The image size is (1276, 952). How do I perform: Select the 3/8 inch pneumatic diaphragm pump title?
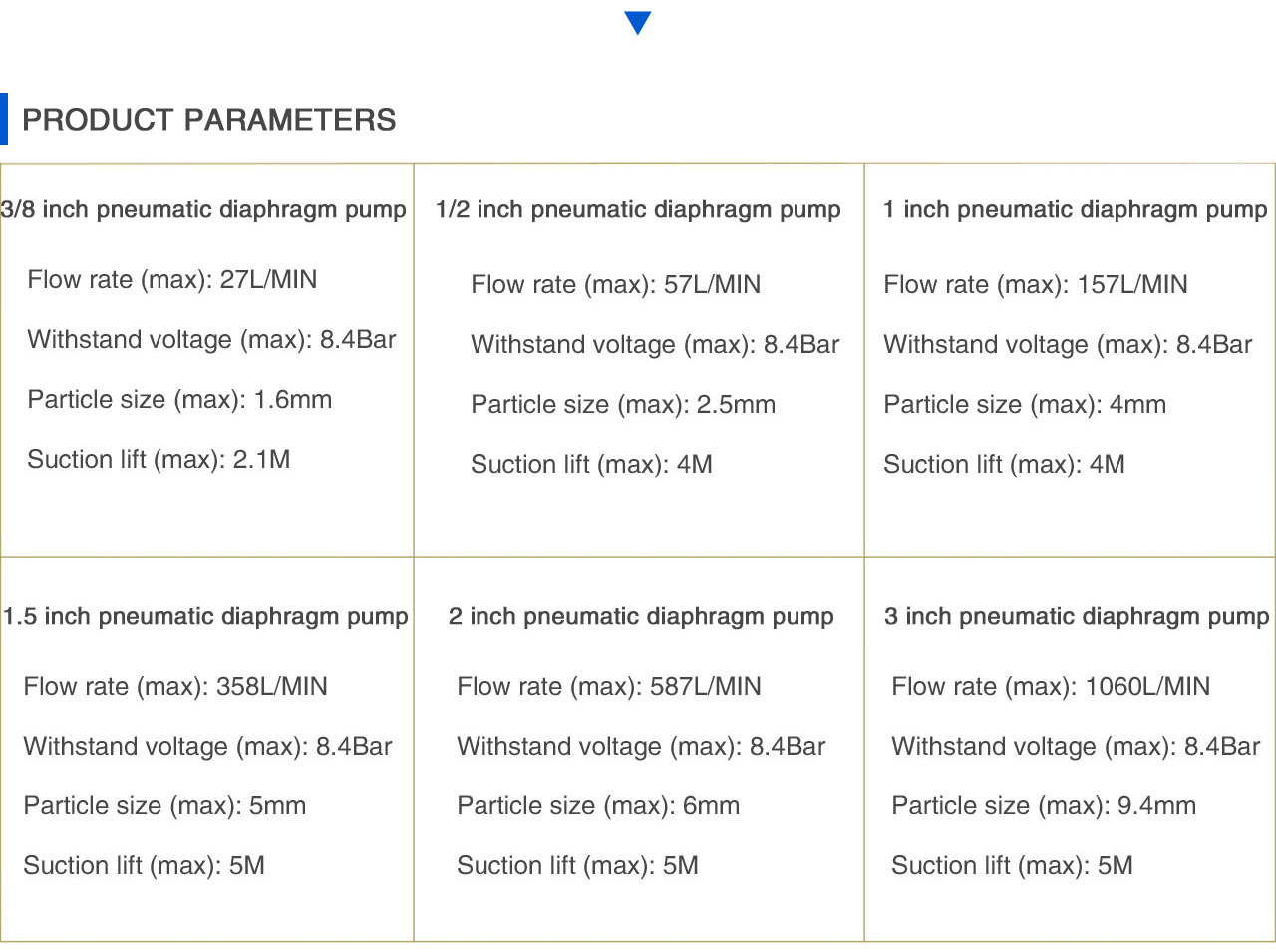tap(203, 210)
